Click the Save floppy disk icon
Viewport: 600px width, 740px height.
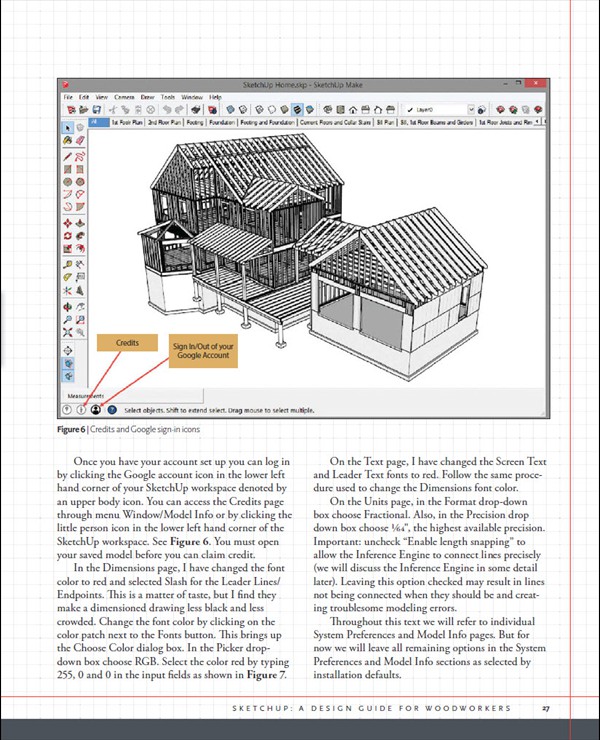pos(96,109)
